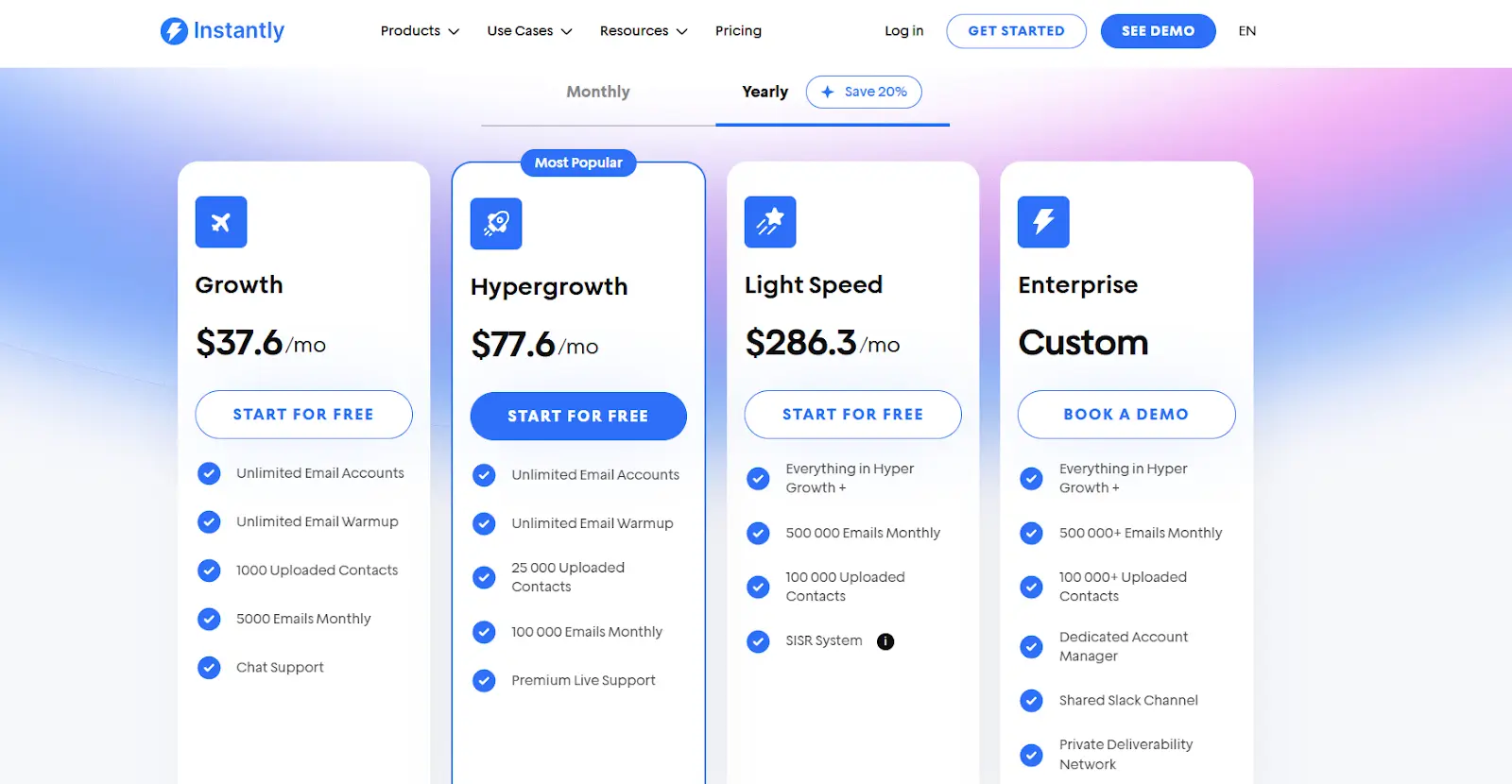1512x784 pixels.
Task: Click the SISR System info icon
Action: click(885, 641)
